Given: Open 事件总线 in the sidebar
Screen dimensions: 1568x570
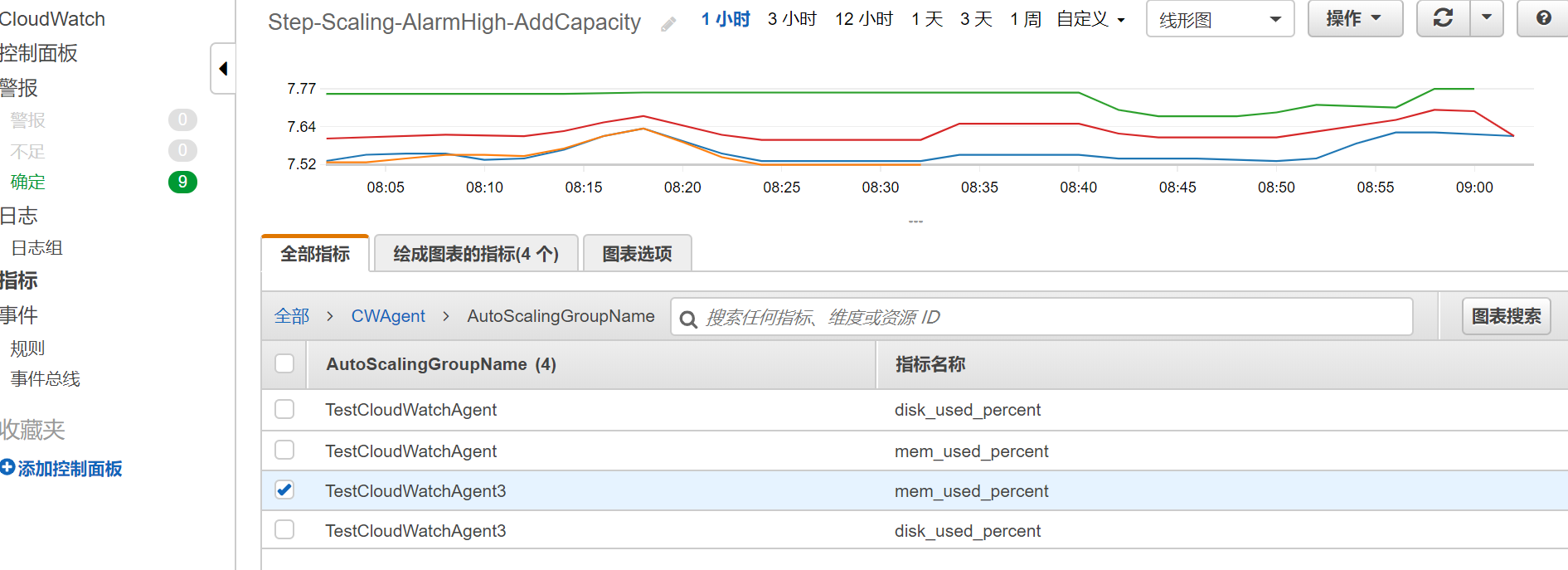Looking at the screenshot, I should pos(46,379).
